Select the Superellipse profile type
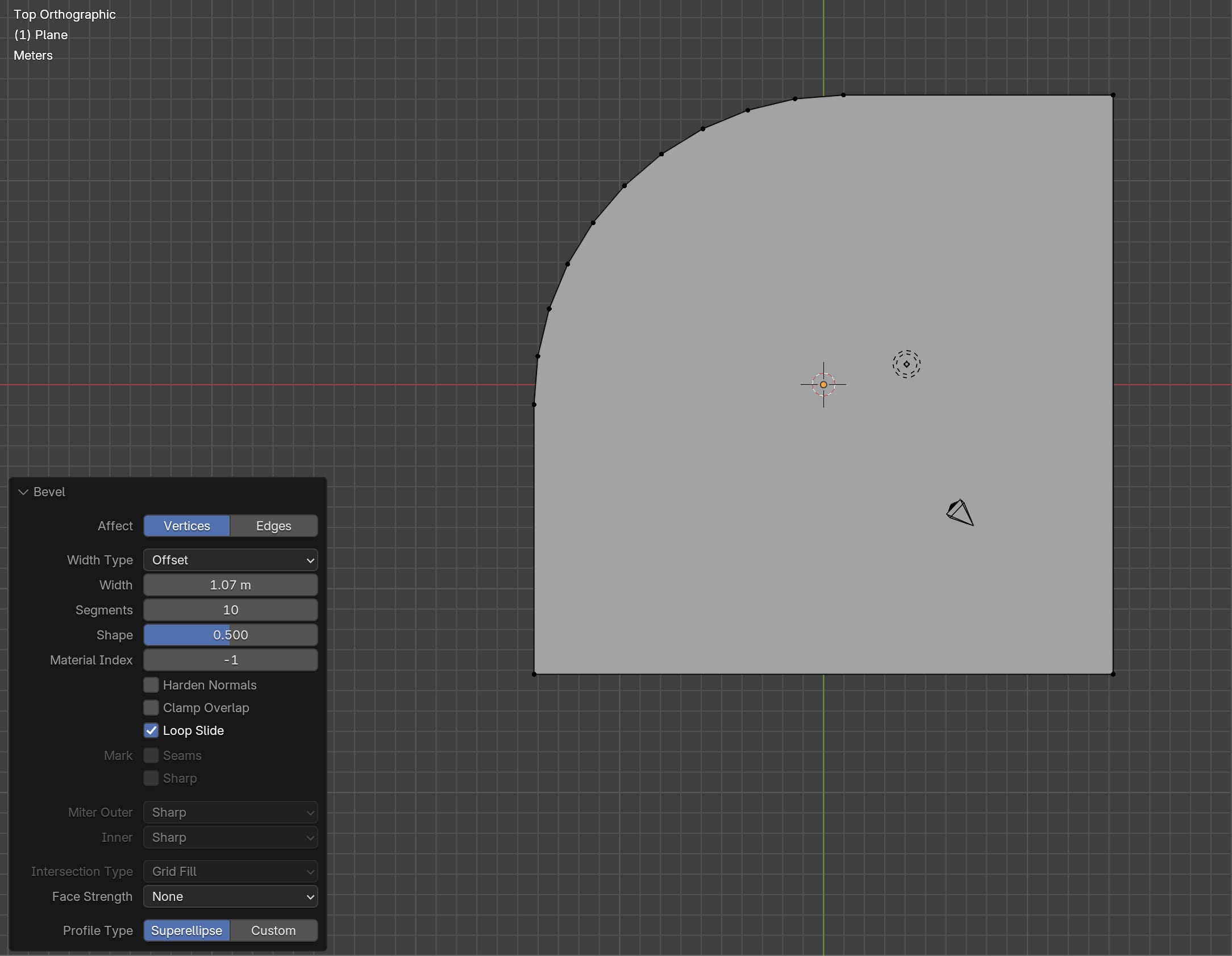This screenshot has height=956, width=1232. point(187,930)
